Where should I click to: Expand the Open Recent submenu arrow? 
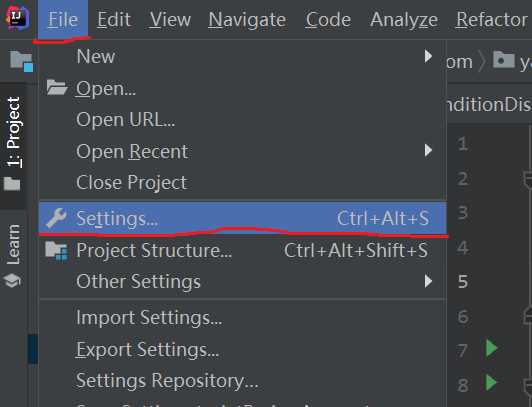point(429,150)
